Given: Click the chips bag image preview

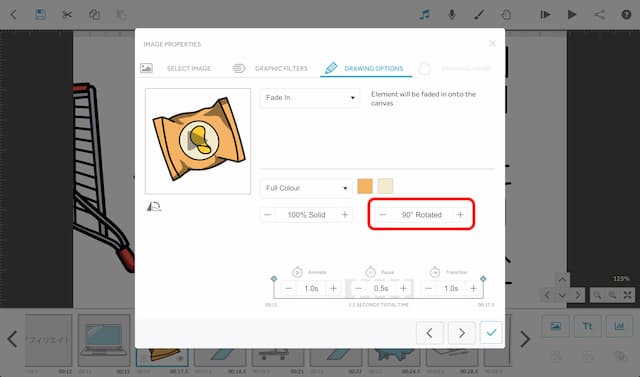Looking at the screenshot, I should [198, 141].
